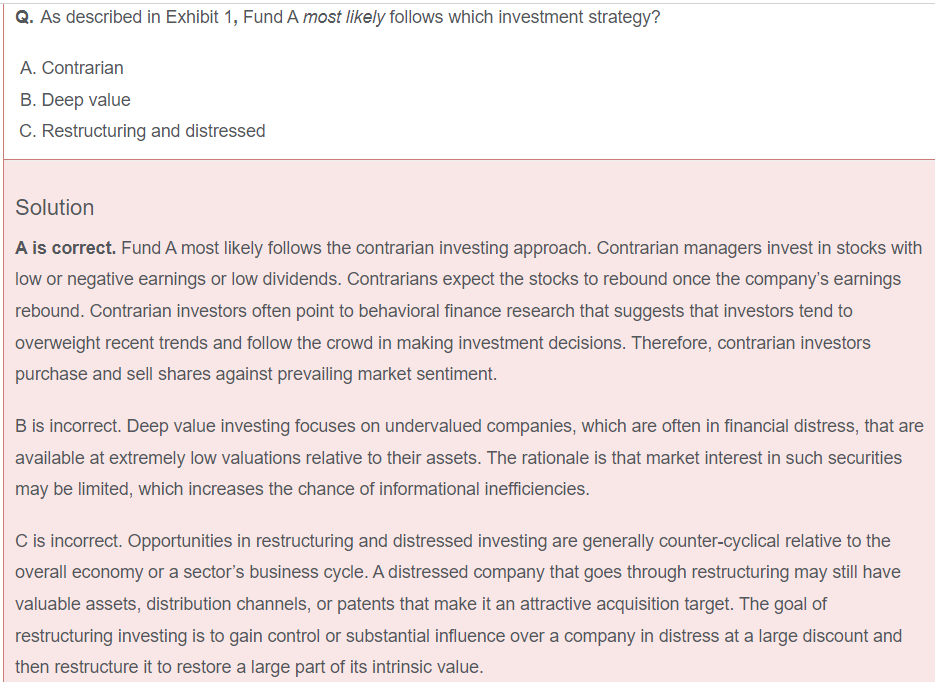Click the 'C is incorrect.' sentence start

pos(68,541)
